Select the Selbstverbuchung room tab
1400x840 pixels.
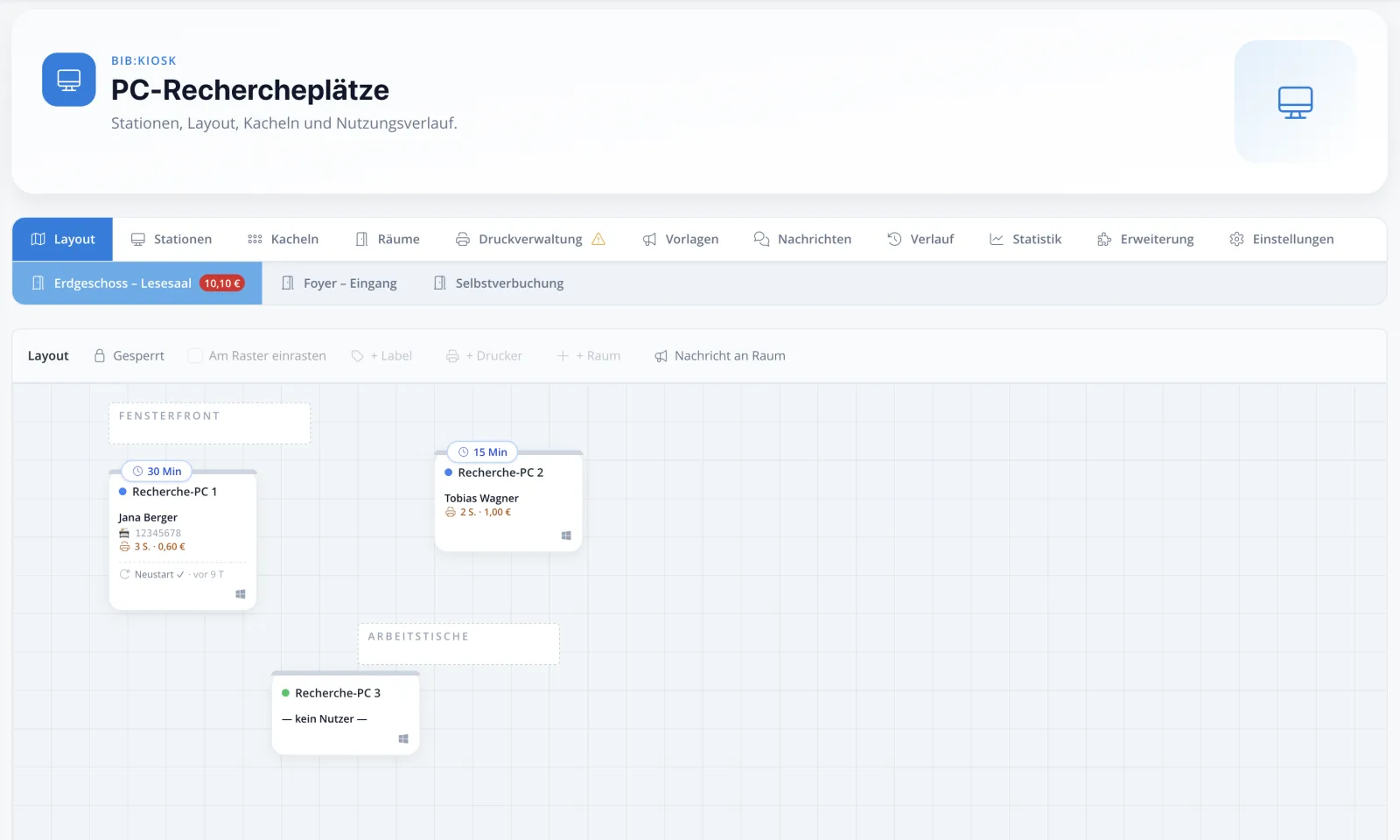click(499, 283)
